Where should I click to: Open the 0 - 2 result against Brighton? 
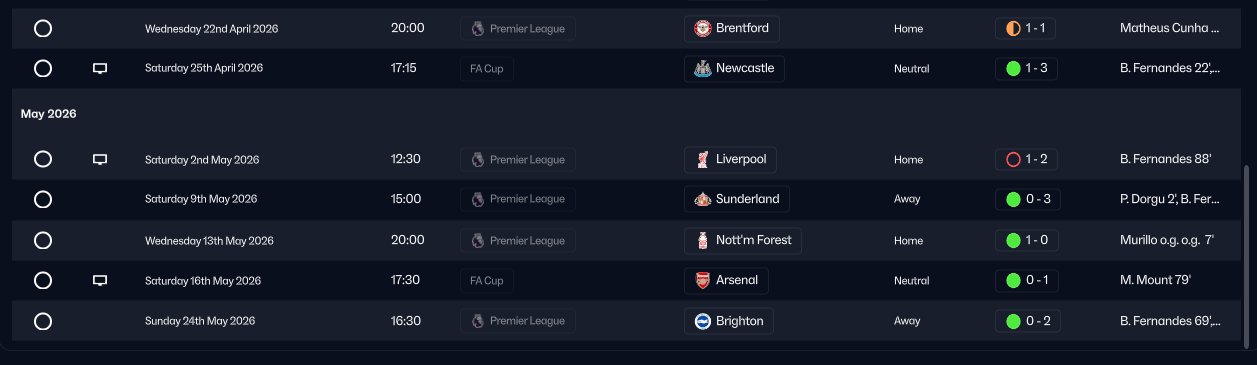coord(1028,321)
